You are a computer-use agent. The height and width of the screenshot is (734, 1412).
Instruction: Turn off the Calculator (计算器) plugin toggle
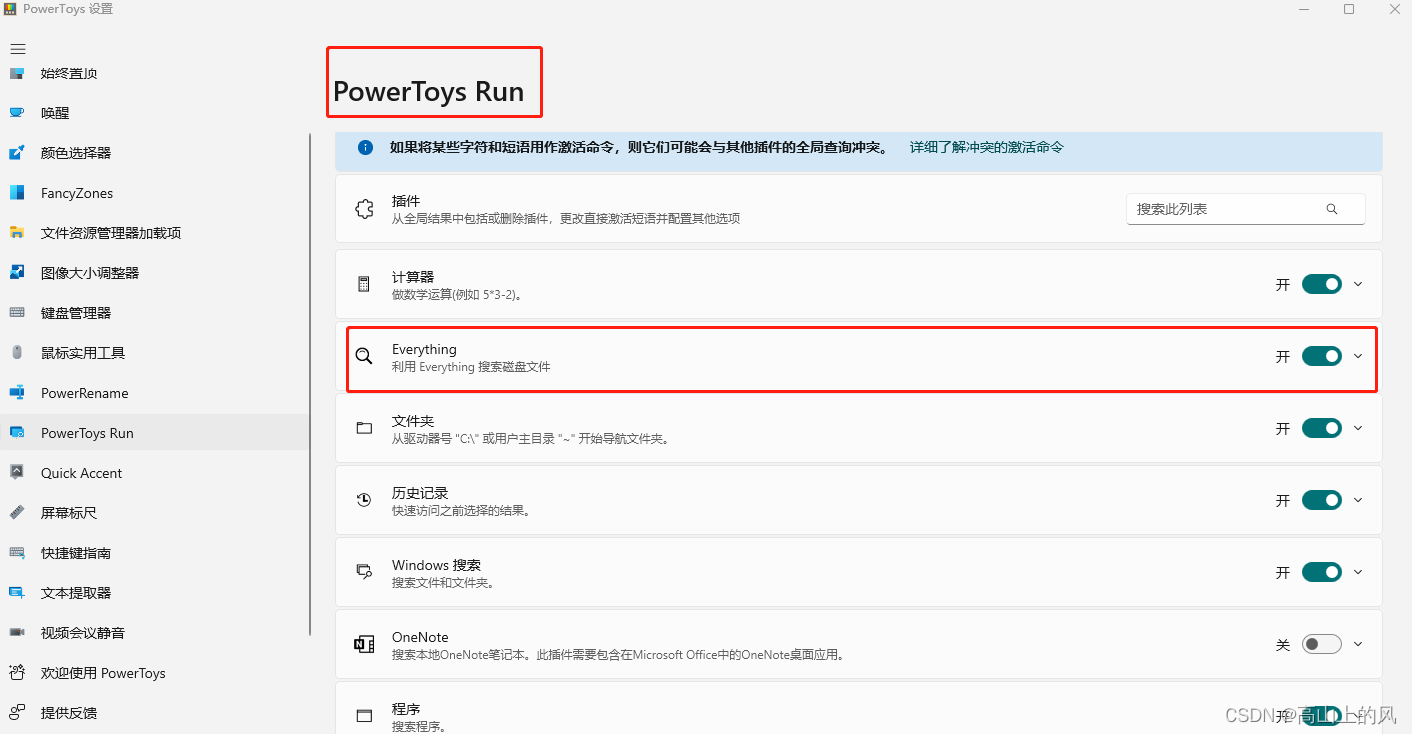pyautogui.click(x=1321, y=284)
